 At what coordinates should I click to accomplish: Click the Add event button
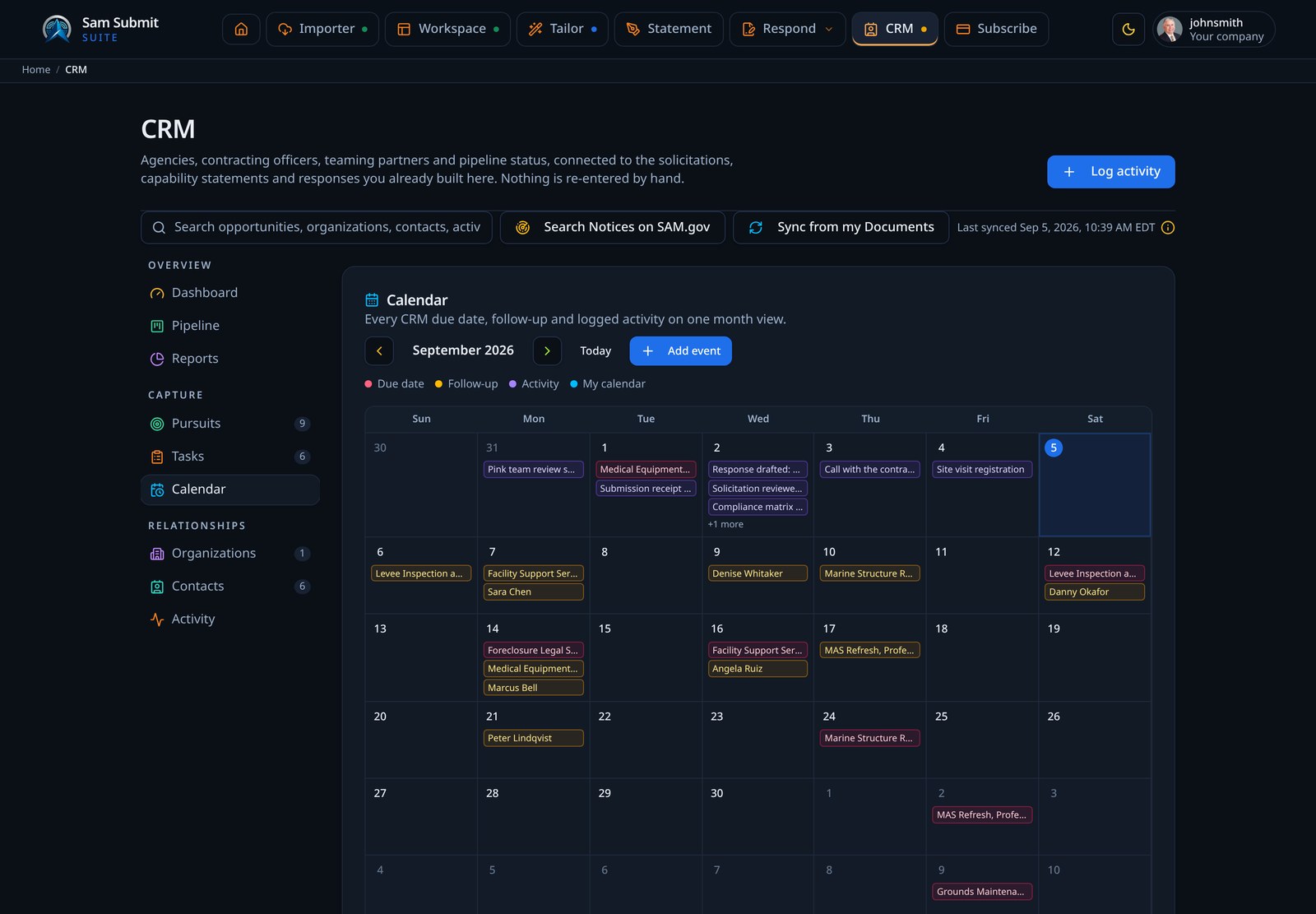680,351
